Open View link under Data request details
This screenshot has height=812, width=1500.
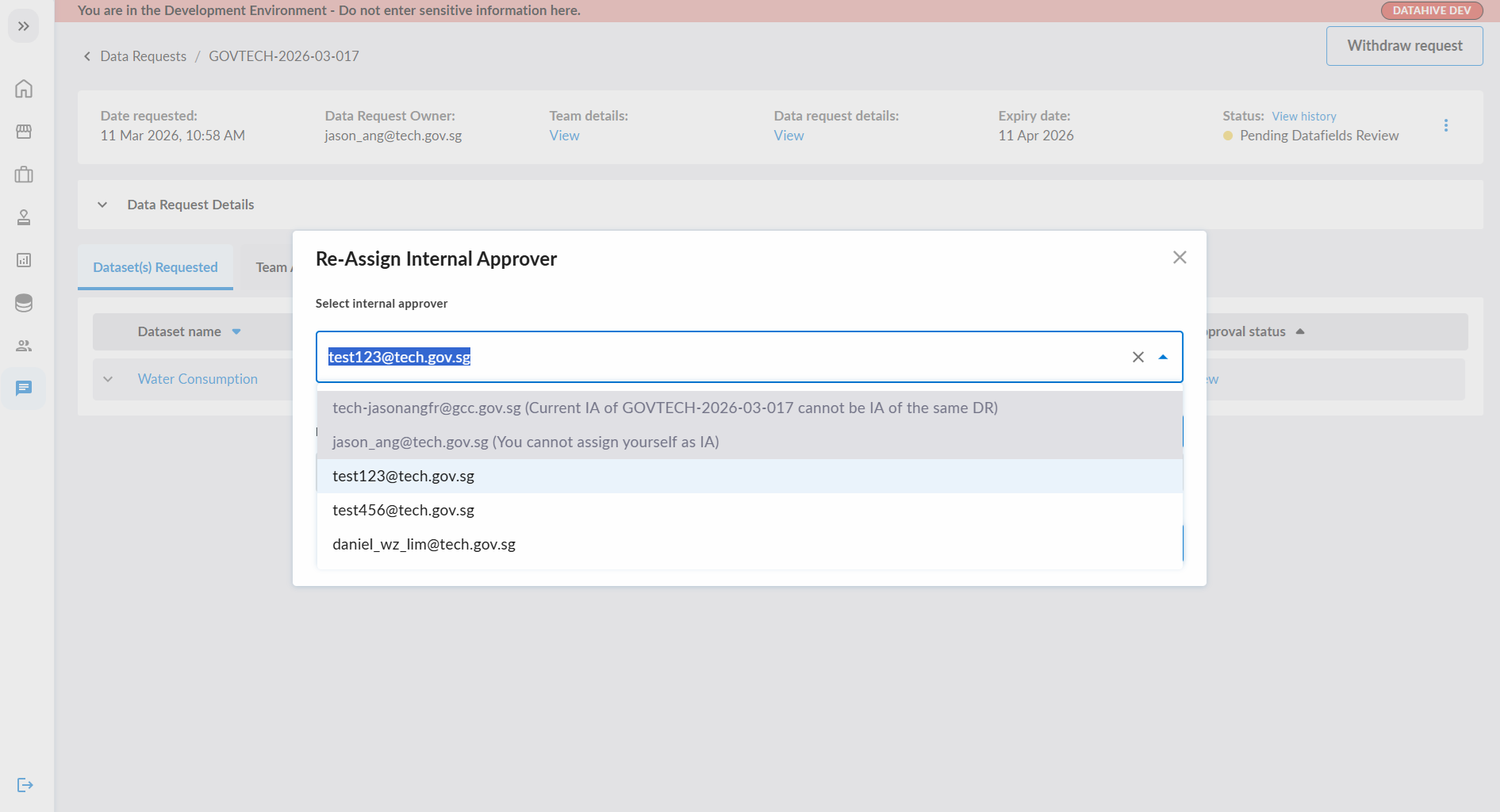click(x=788, y=136)
